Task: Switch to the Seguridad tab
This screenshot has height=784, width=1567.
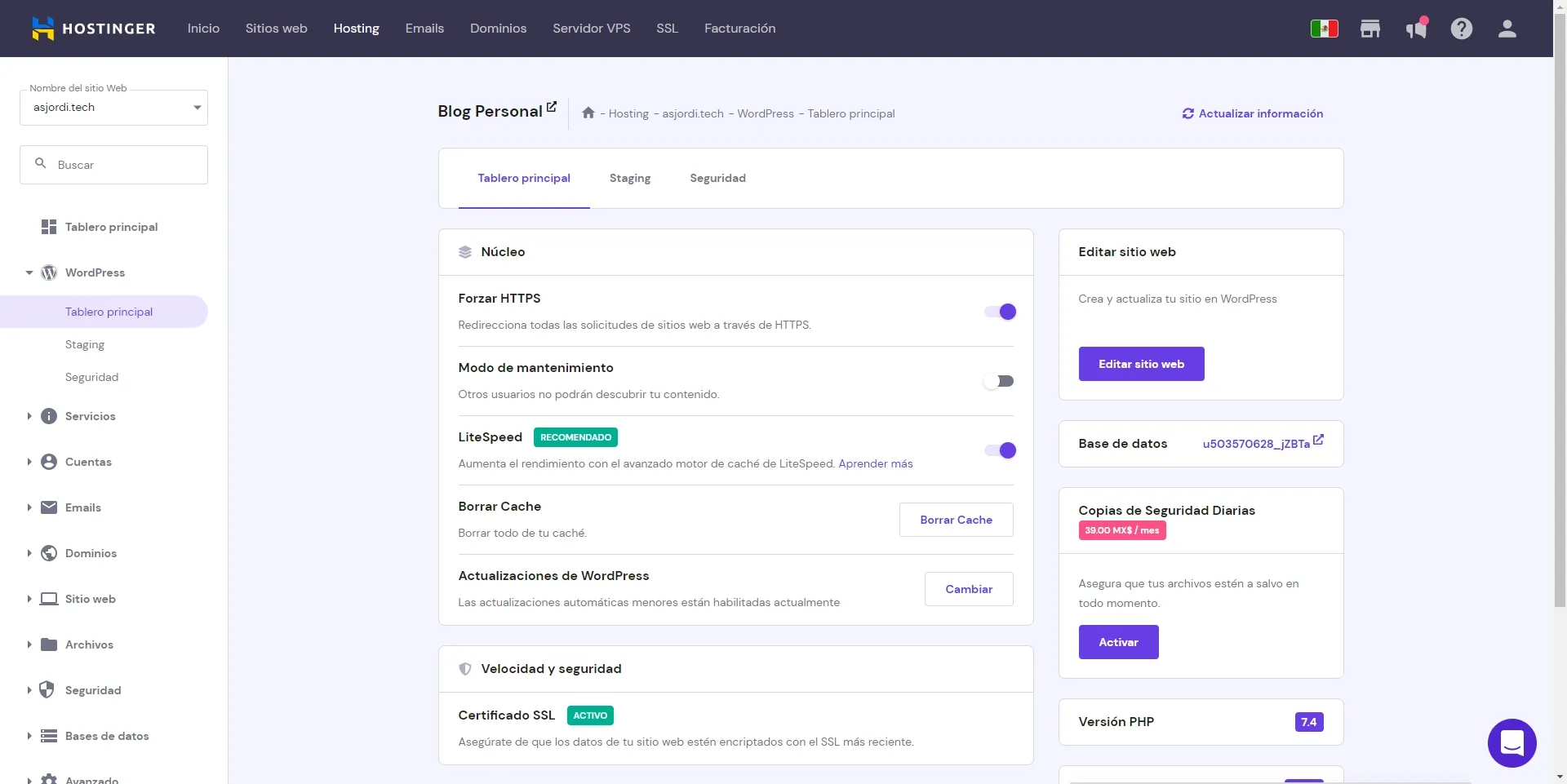Action: [718, 178]
